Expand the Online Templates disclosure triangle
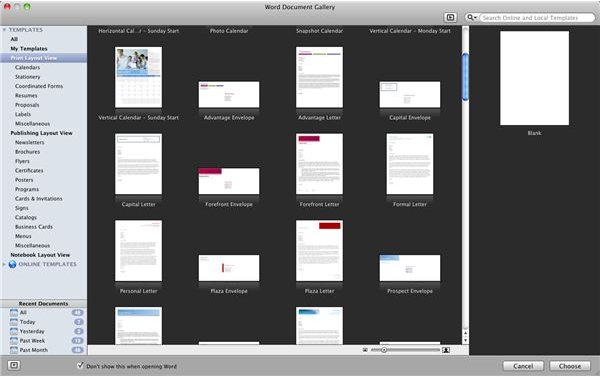Screen dimensions: 600x377 pyautogui.click(x=4, y=264)
